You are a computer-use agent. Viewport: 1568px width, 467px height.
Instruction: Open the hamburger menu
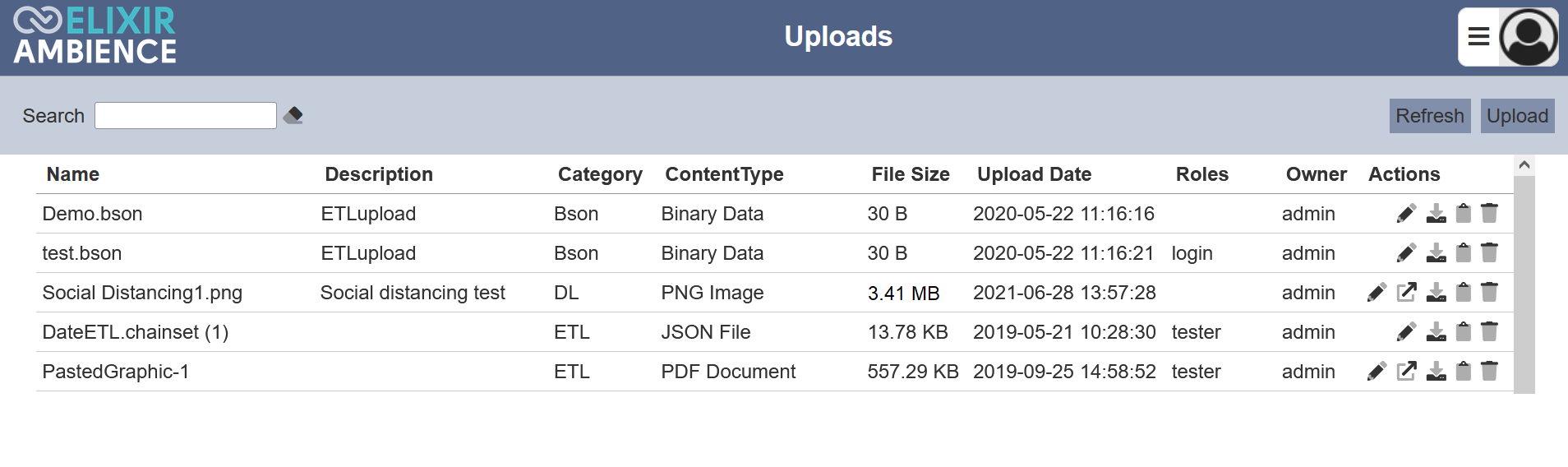coord(1478,37)
